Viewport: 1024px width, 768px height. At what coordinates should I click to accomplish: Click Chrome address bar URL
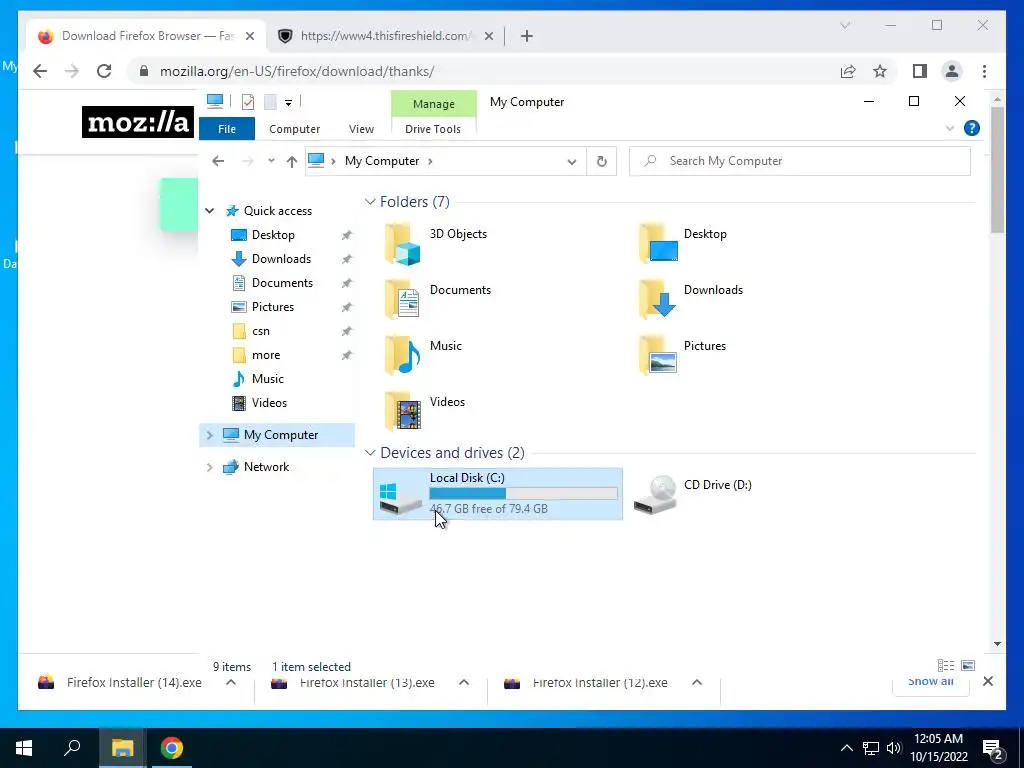pyautogui.click(x=297, y=71)
